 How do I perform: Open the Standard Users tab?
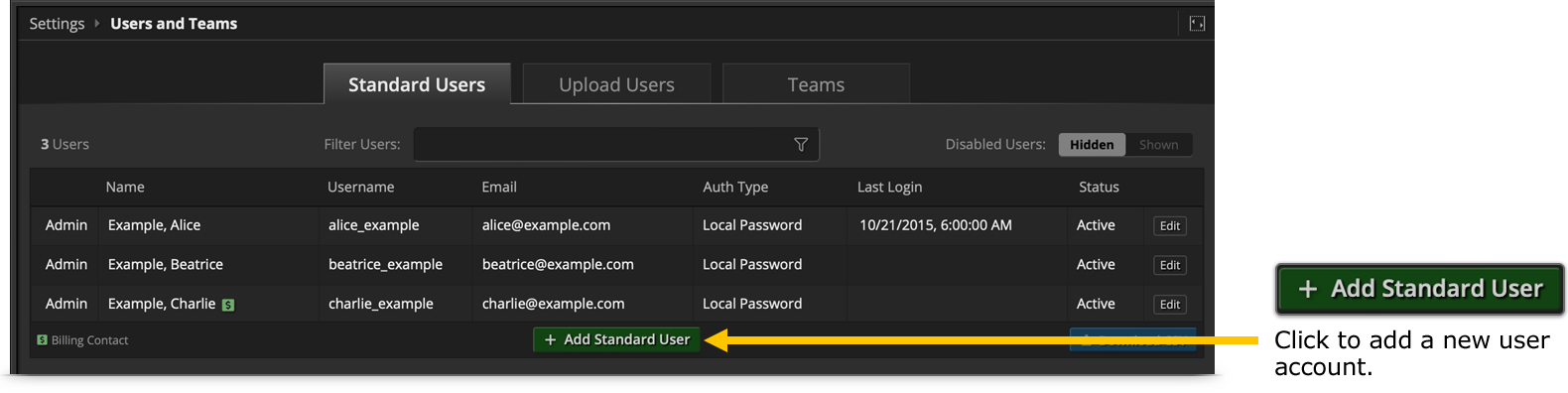click(417, 84)
